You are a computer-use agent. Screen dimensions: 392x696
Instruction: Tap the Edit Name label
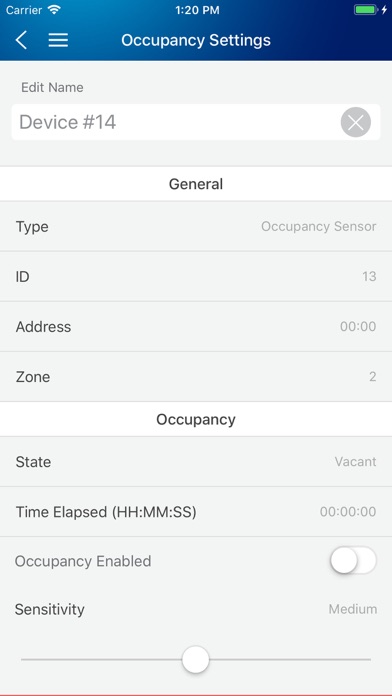(52, 87)
